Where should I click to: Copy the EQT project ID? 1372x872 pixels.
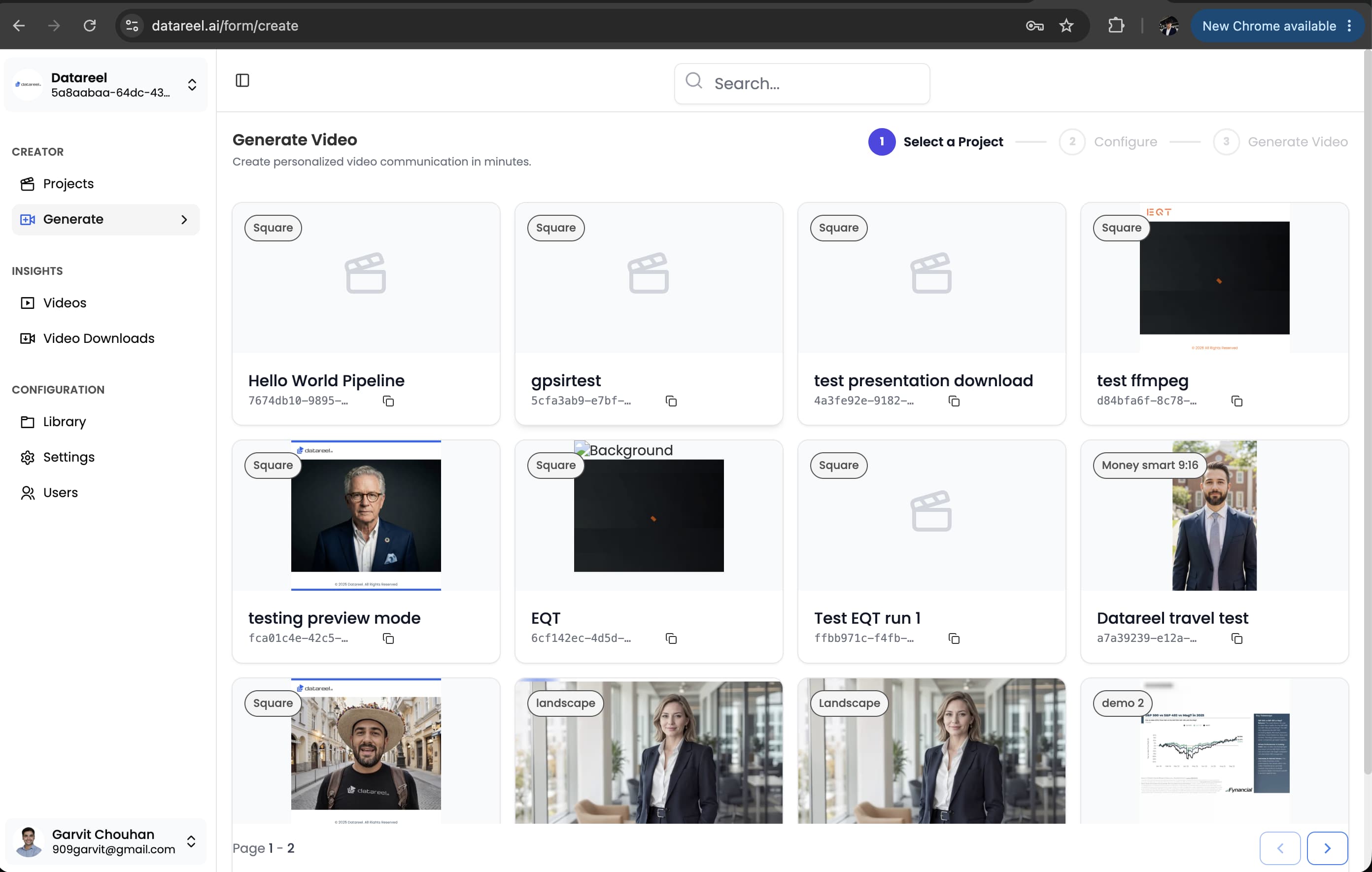[x=671, y=638]
